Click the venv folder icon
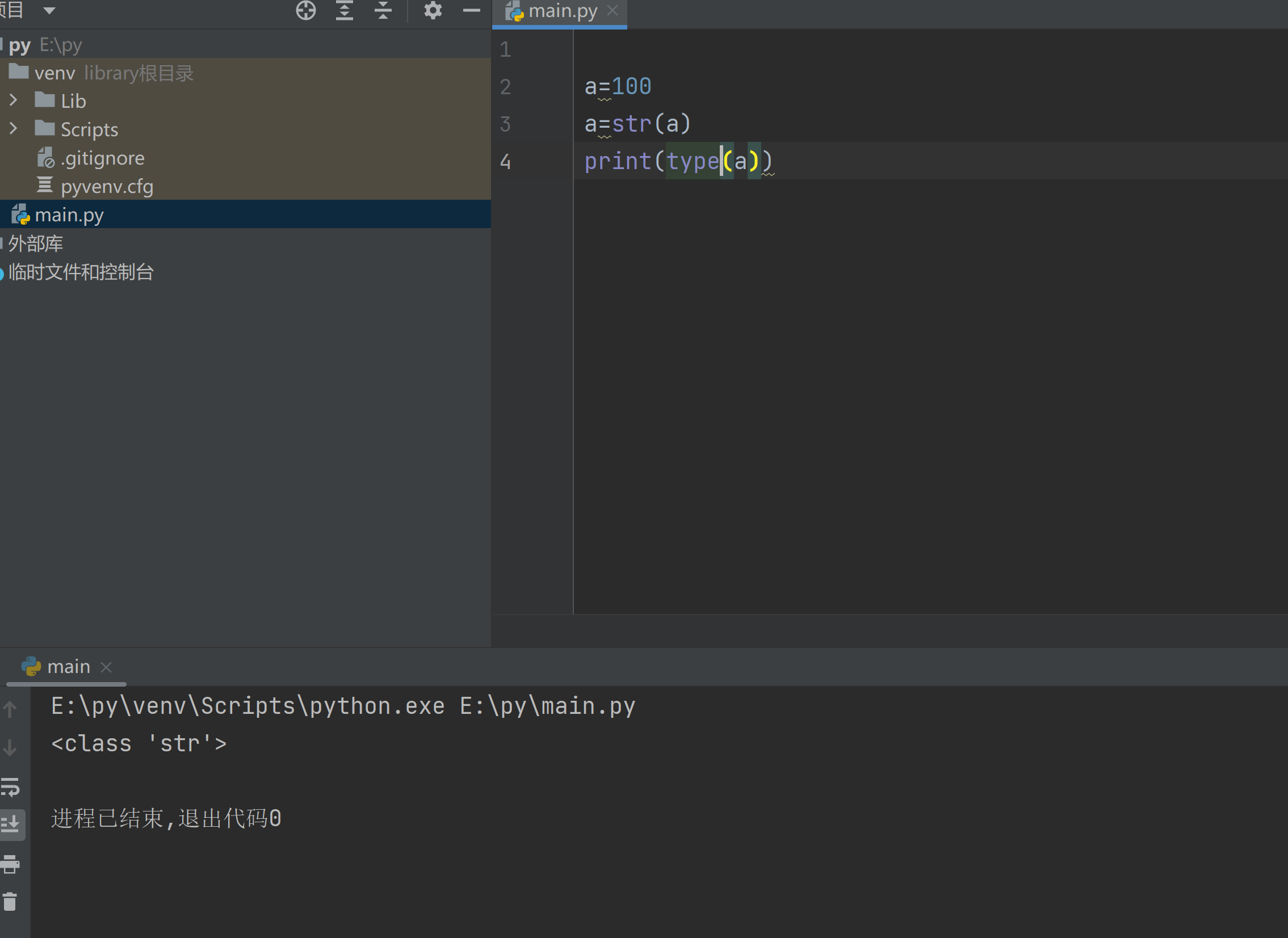The height and width of the screenshot is (938, 1288). [19, 71]
